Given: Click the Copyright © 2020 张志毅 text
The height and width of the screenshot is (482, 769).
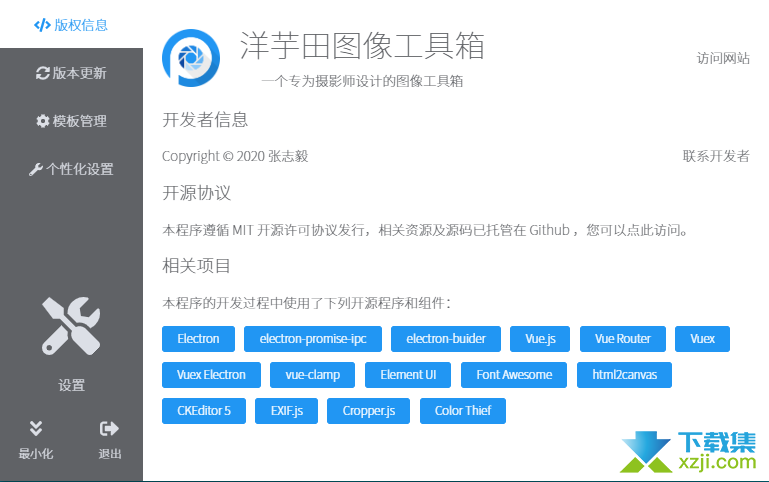Looking at the screenshot, I should (x=235, y=156).
